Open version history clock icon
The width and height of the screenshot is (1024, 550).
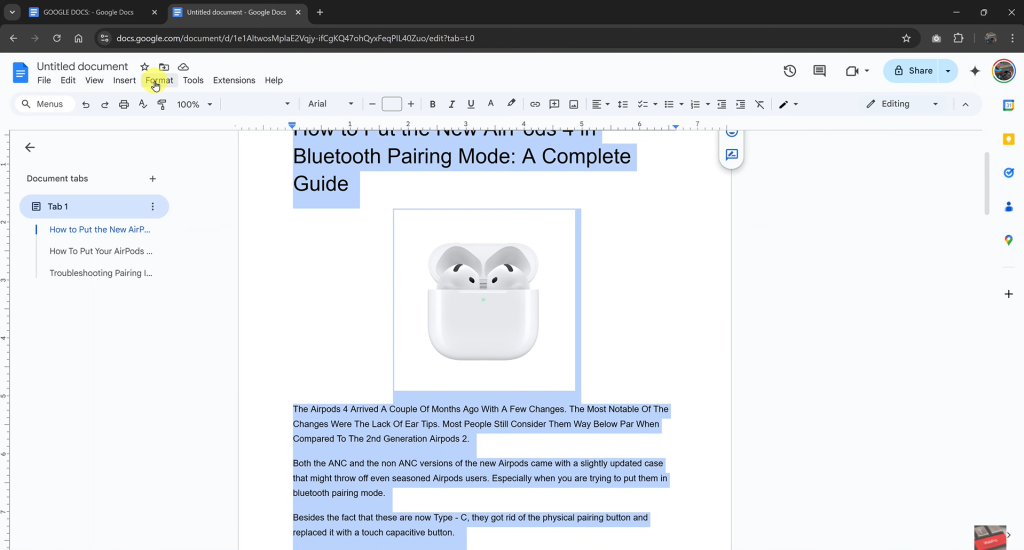tap(790, 71)
